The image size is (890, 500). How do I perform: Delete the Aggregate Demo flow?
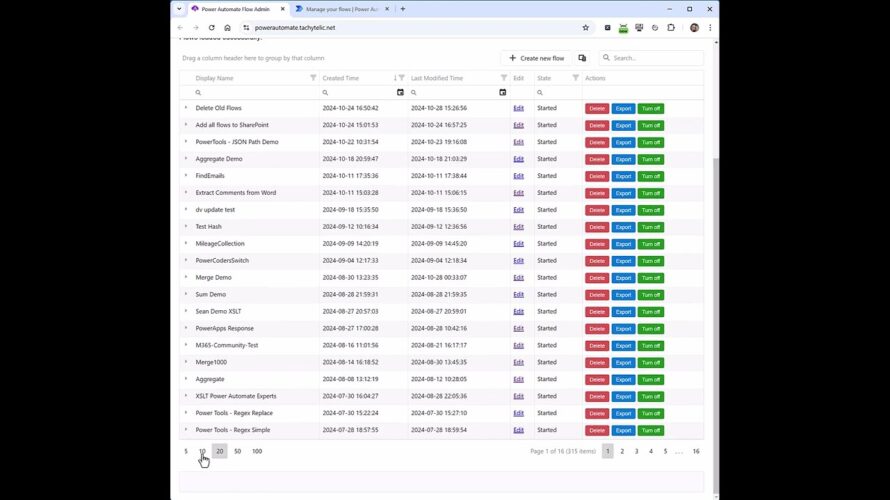point(597,159)
